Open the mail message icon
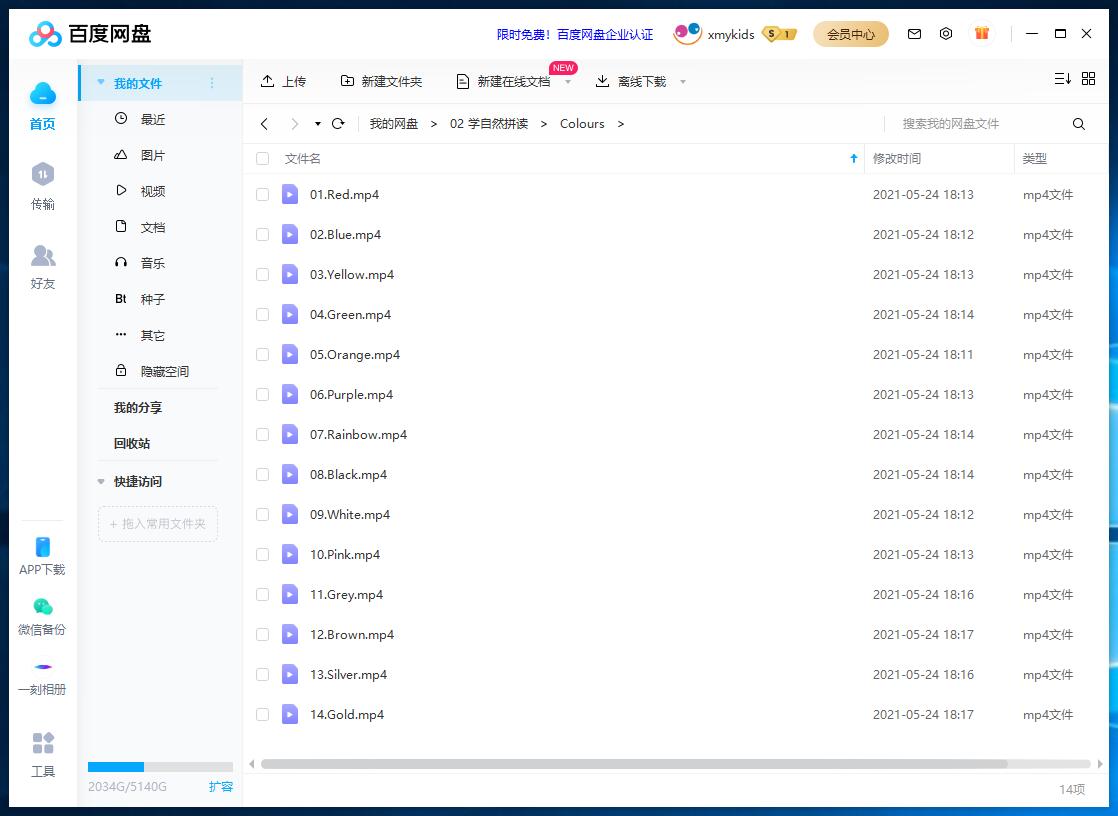 pyautogui.click(x=914, y=34)
